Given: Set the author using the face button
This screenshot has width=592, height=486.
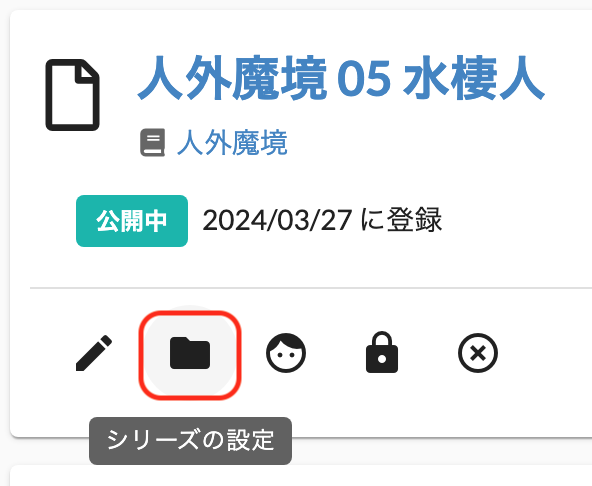Looking at the screenshot, I should (286, 353).
